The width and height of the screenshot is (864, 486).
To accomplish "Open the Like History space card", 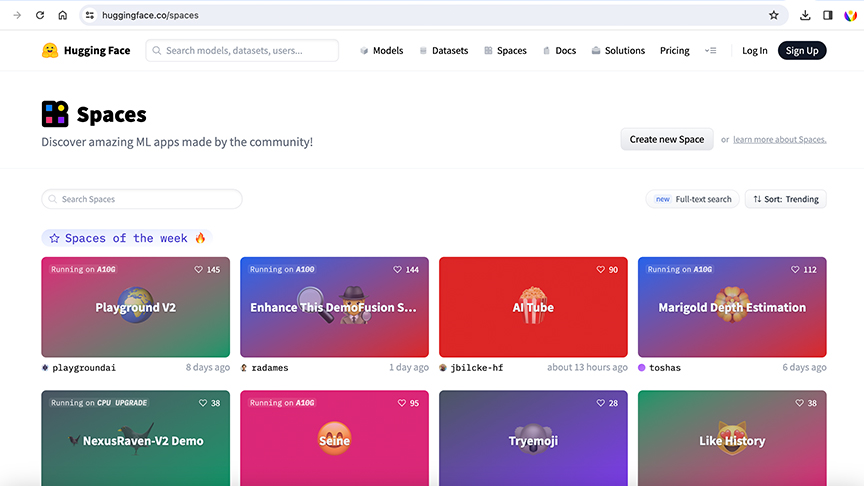I will point(732,439).
